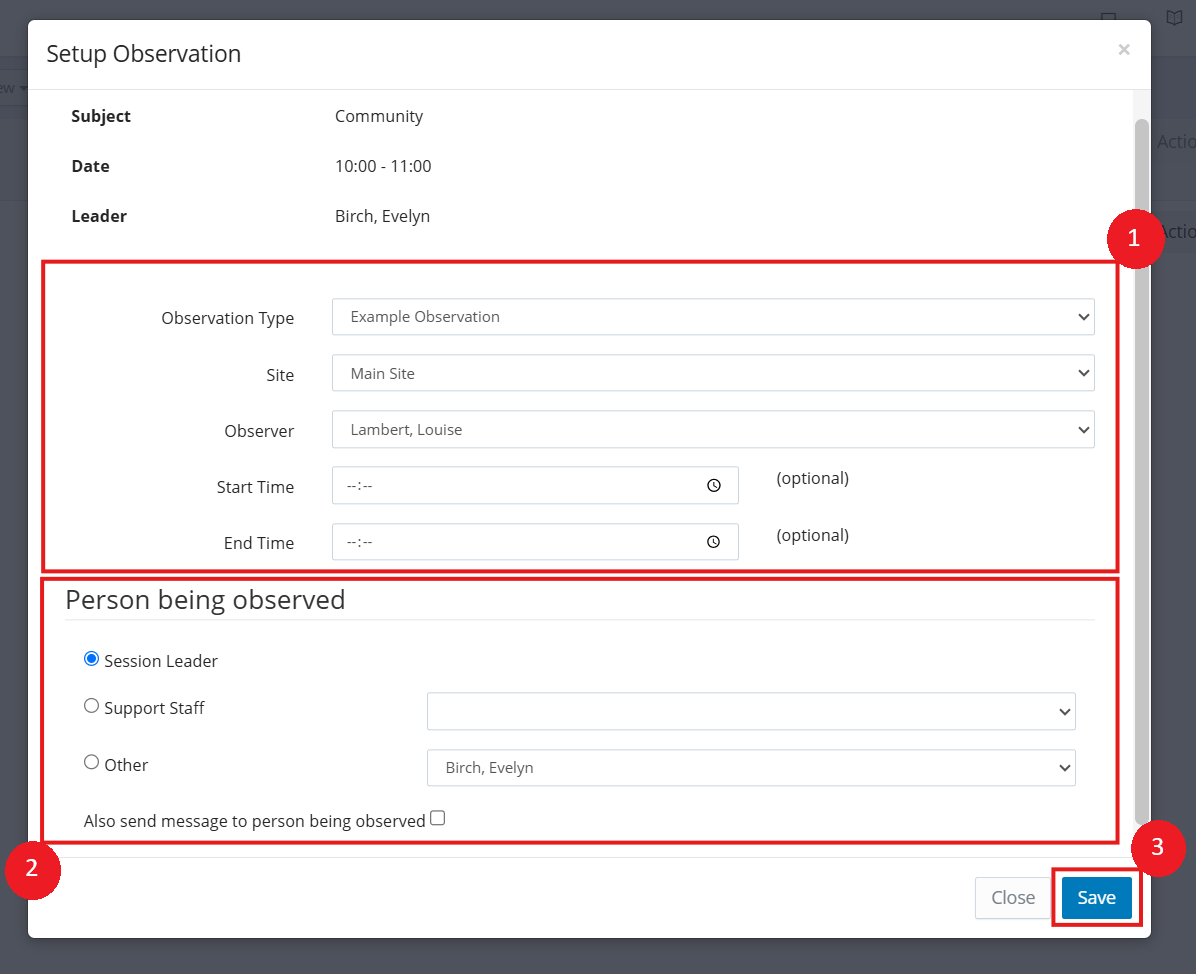Viewport: 1196px width, 974px height.
Task: Select the Other radio button
Action: click(92, 763)
